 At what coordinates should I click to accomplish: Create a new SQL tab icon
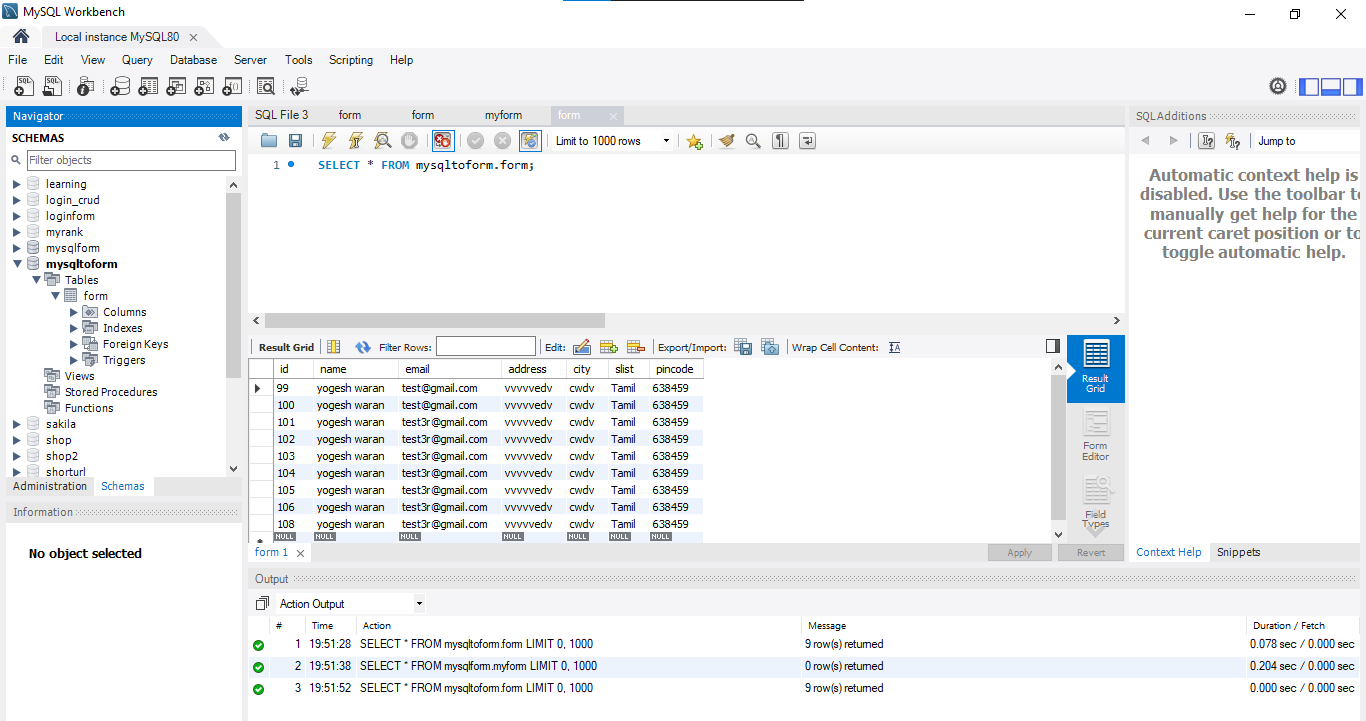[24, 87]
